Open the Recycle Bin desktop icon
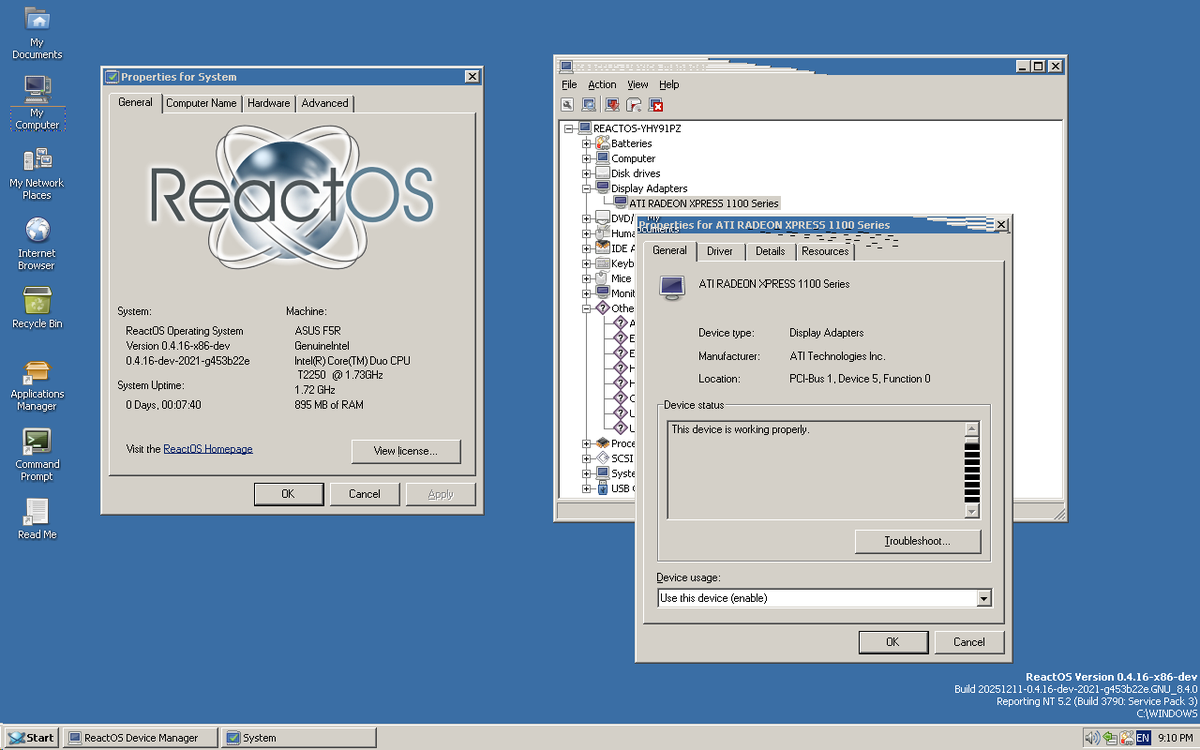 pos(37,300)
